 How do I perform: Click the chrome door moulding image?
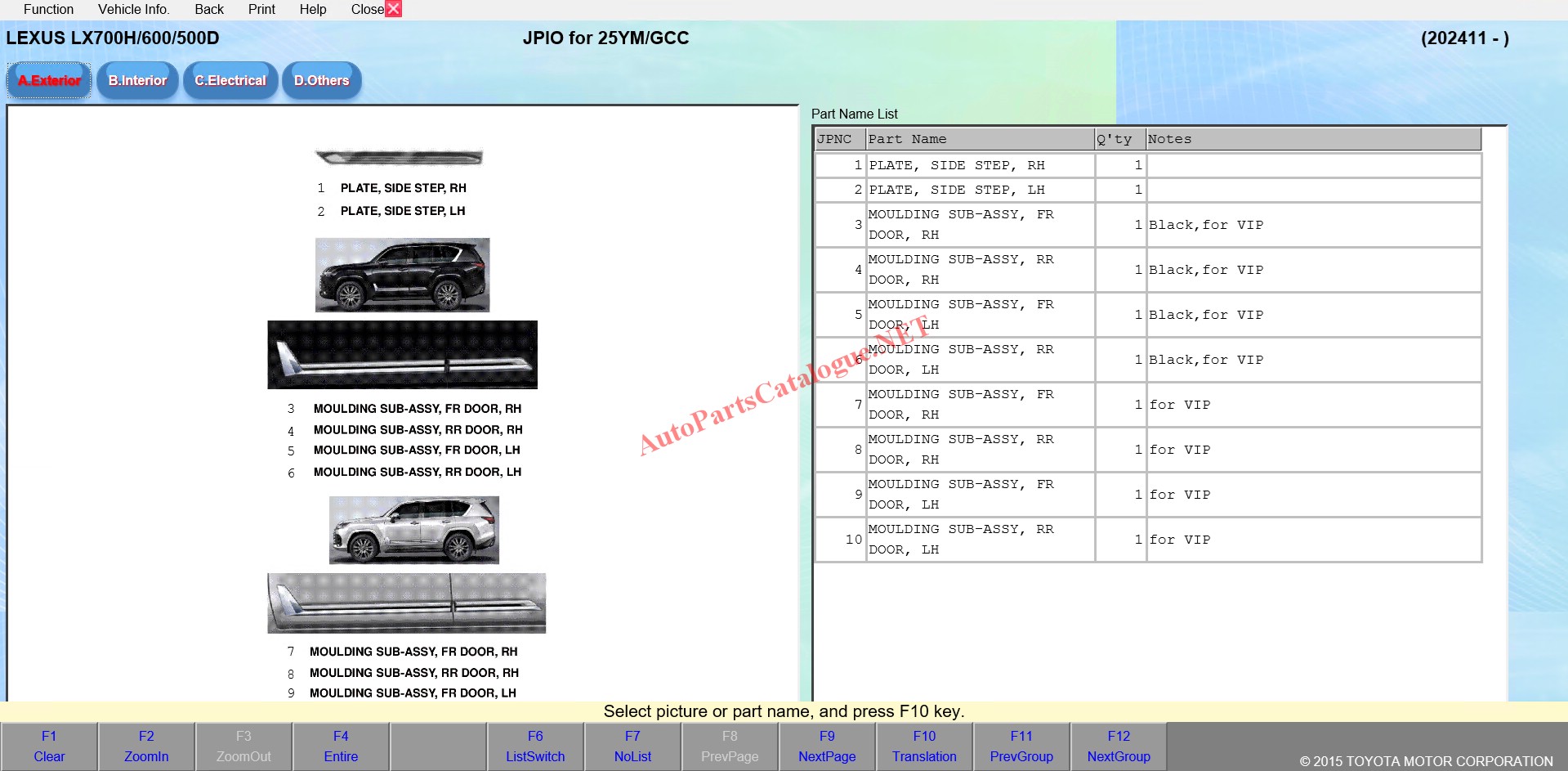click(x=406, y=603)
